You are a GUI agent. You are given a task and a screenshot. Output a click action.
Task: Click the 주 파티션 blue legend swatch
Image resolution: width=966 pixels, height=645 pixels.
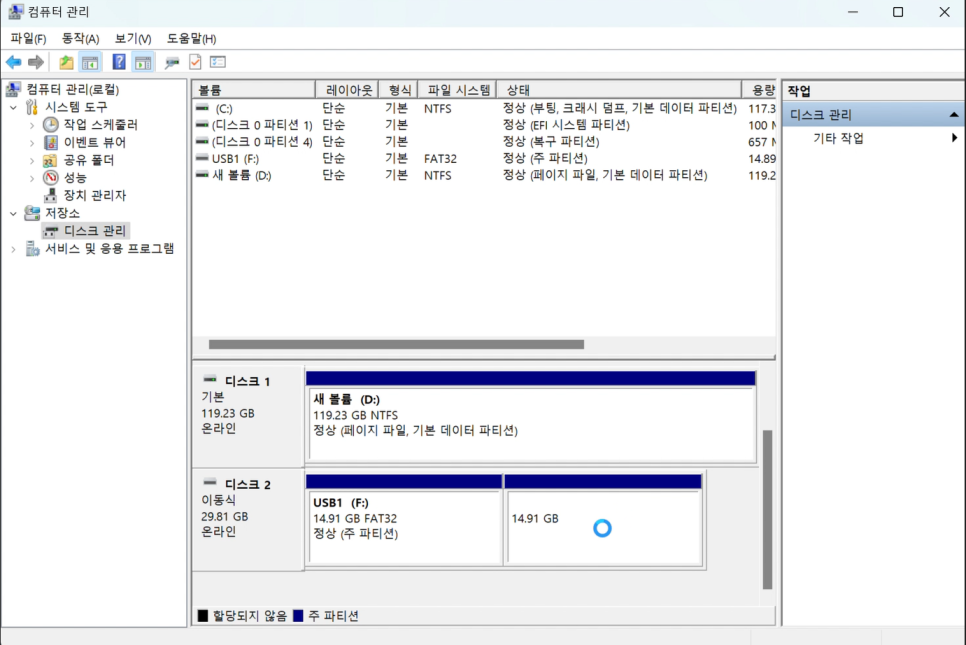(x=298, y=615)
